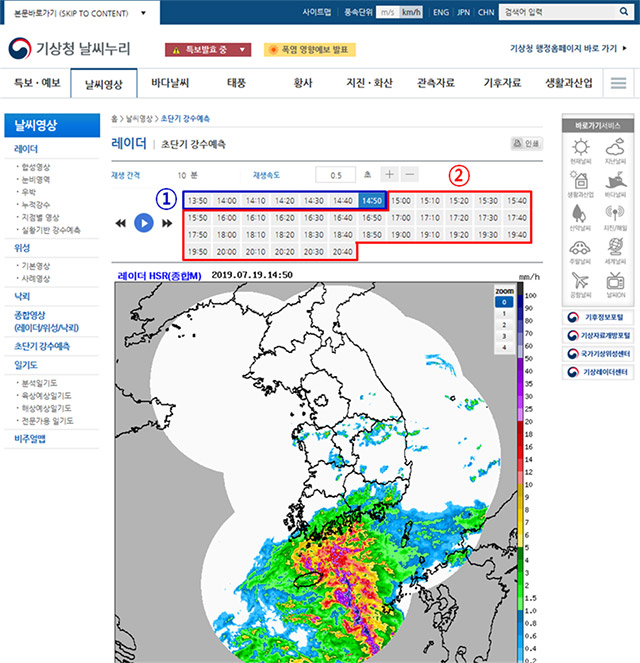Select the 14:50 time frame
640x663 pixels.
[x=372, y=201]
